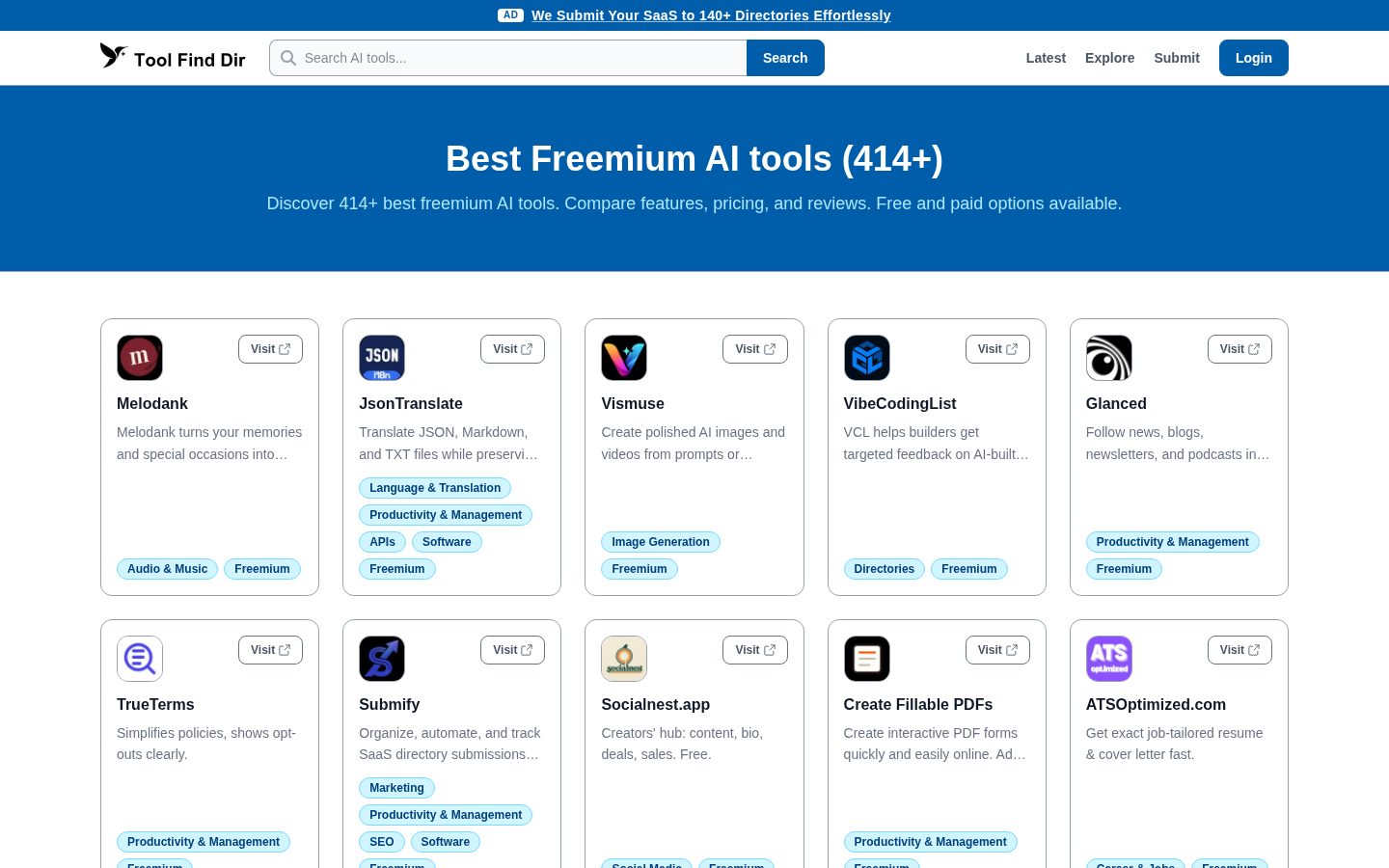Open the Submit menu item
This screenshot has height=868, width=1389.
[x=1177, y=58]
